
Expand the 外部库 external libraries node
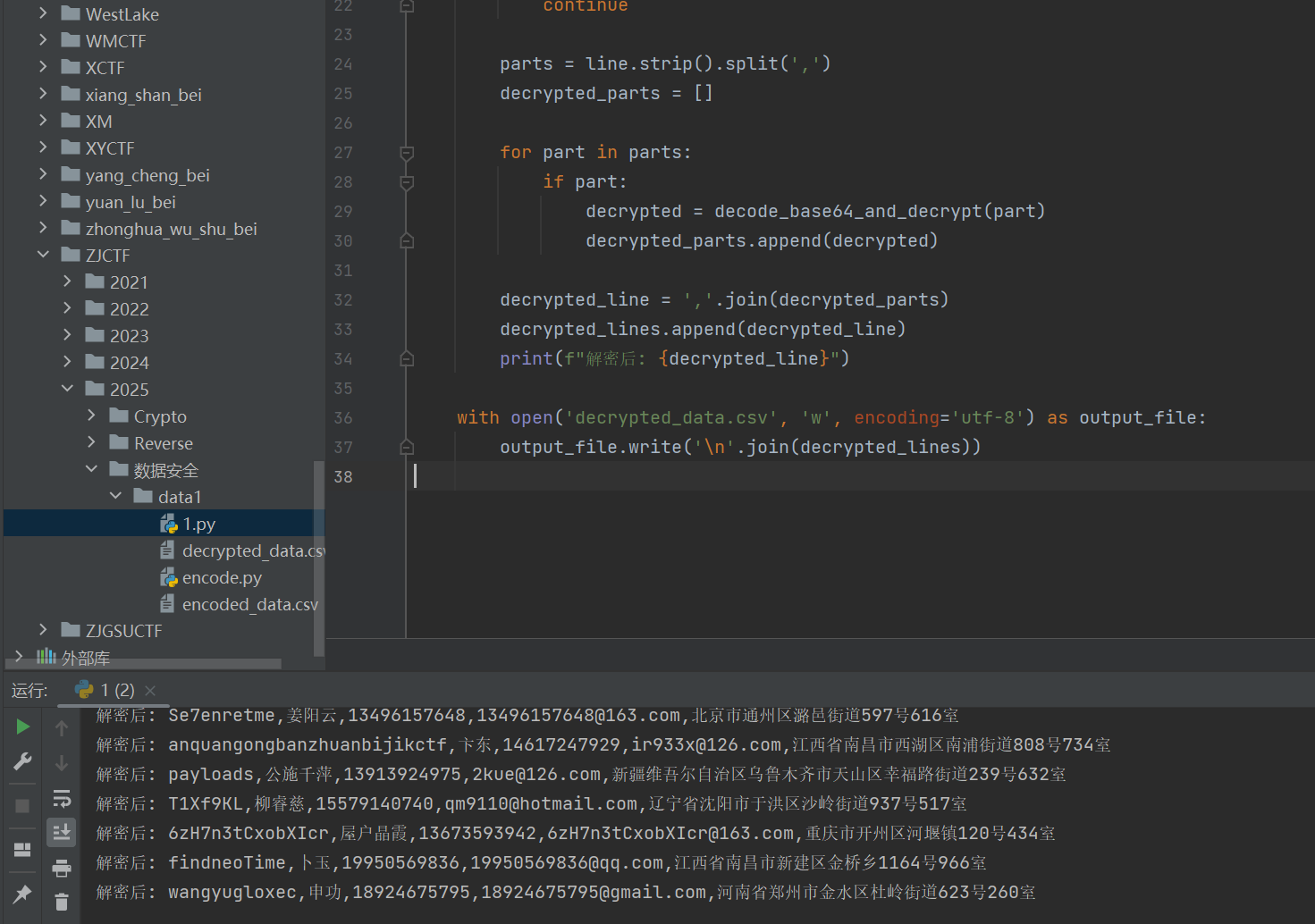pyautogui.click(x=19, y=657)
